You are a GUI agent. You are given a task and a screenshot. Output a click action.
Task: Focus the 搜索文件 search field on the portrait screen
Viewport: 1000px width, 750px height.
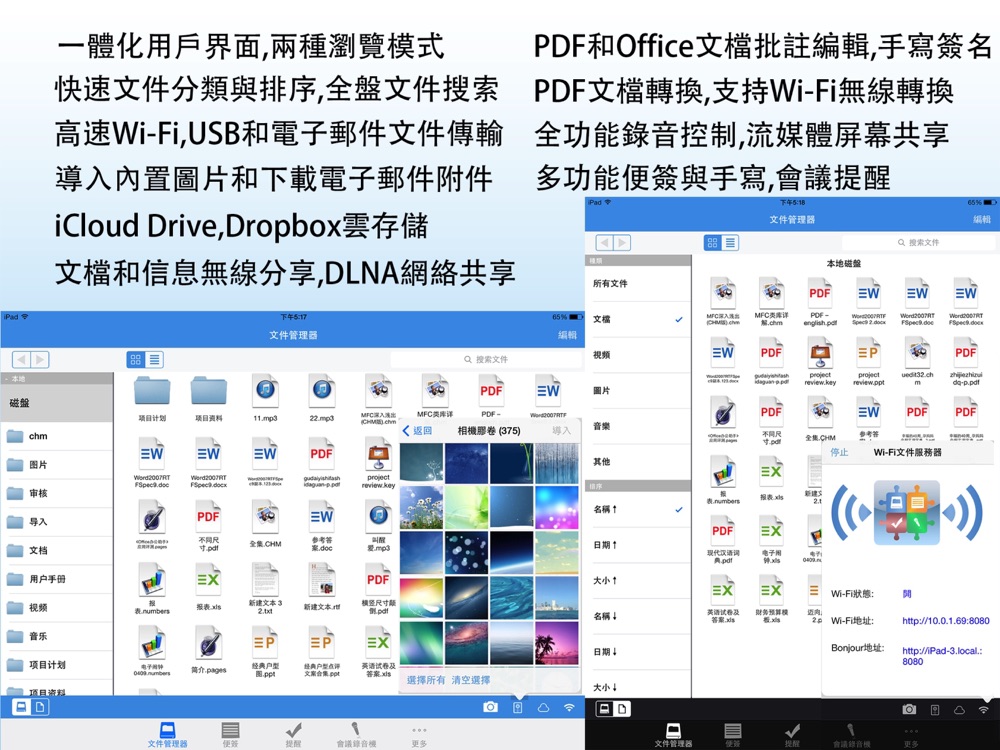coord(918,242)
